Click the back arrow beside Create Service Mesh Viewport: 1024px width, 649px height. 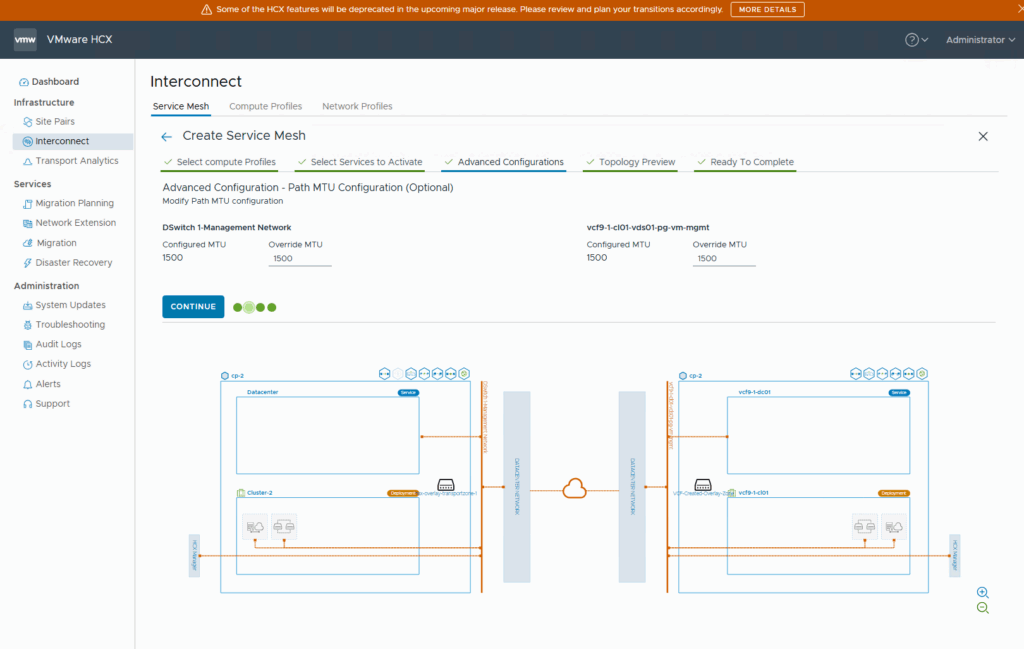[x=167, y=136]
